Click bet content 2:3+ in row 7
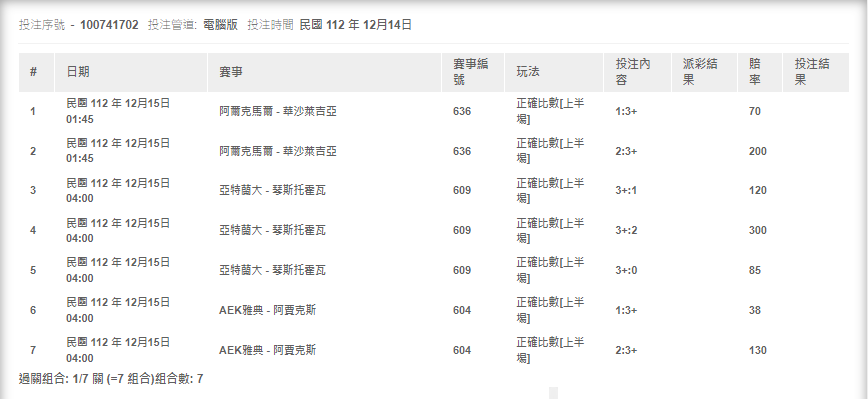The image size is (868, 399). pyautogui.click(x=626, y=350)
